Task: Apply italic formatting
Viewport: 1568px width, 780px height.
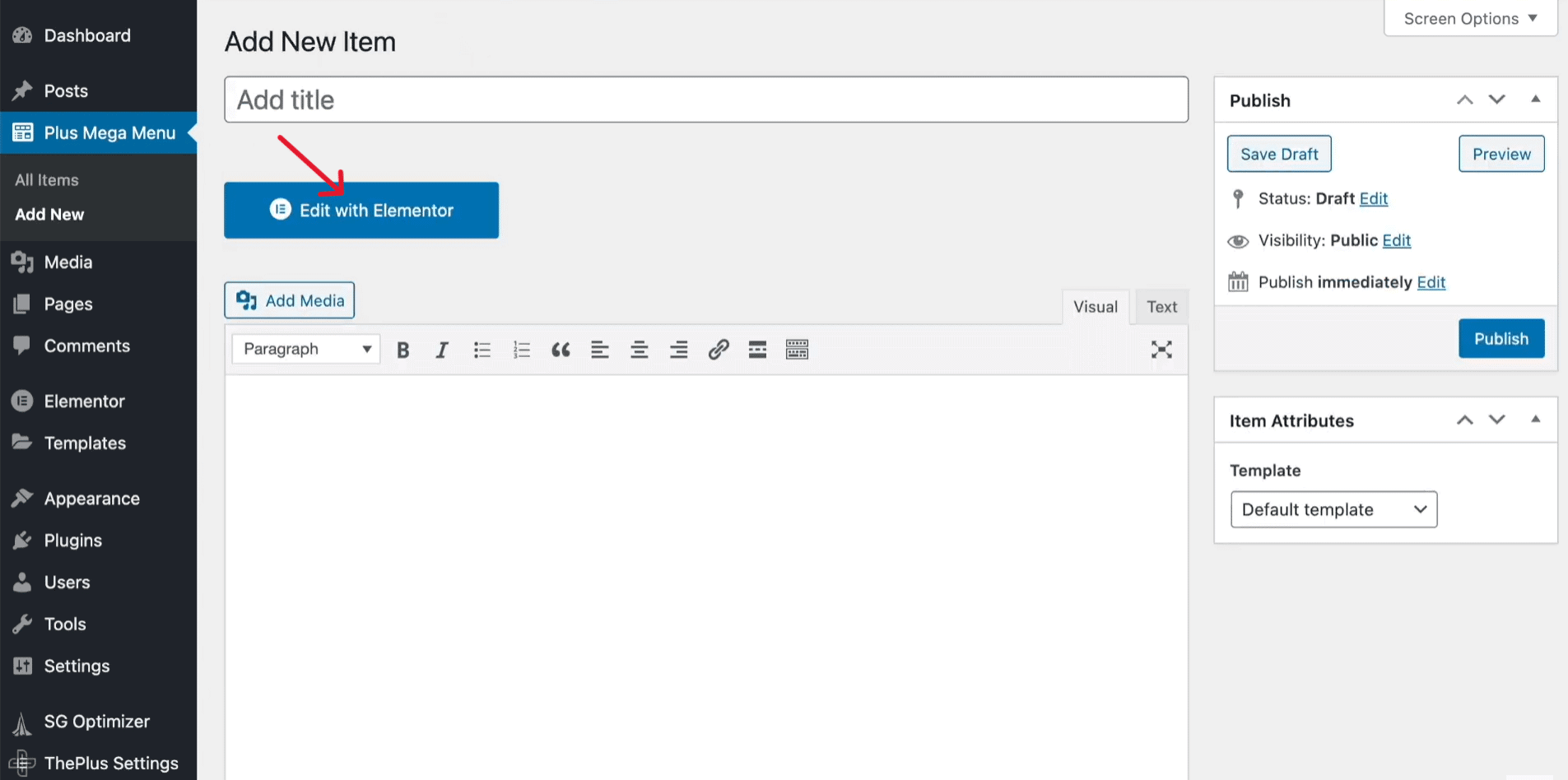Action: pyautogui.click(x=442, y=349)
